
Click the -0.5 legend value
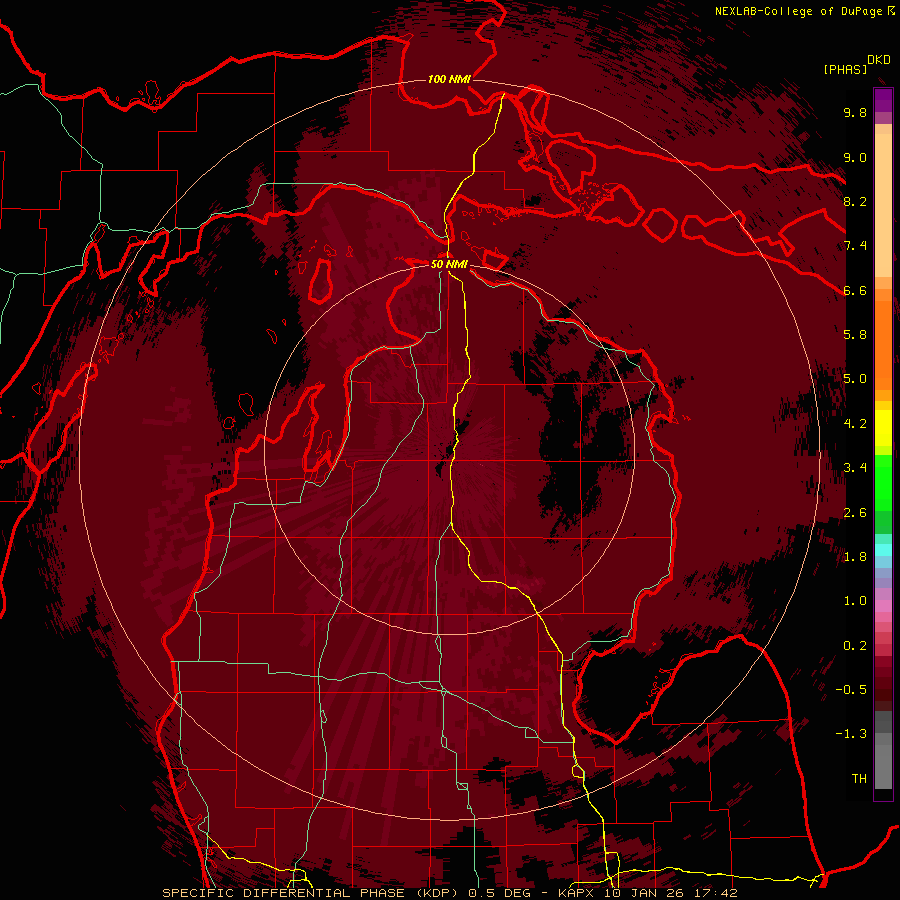[x=851, y=690]
